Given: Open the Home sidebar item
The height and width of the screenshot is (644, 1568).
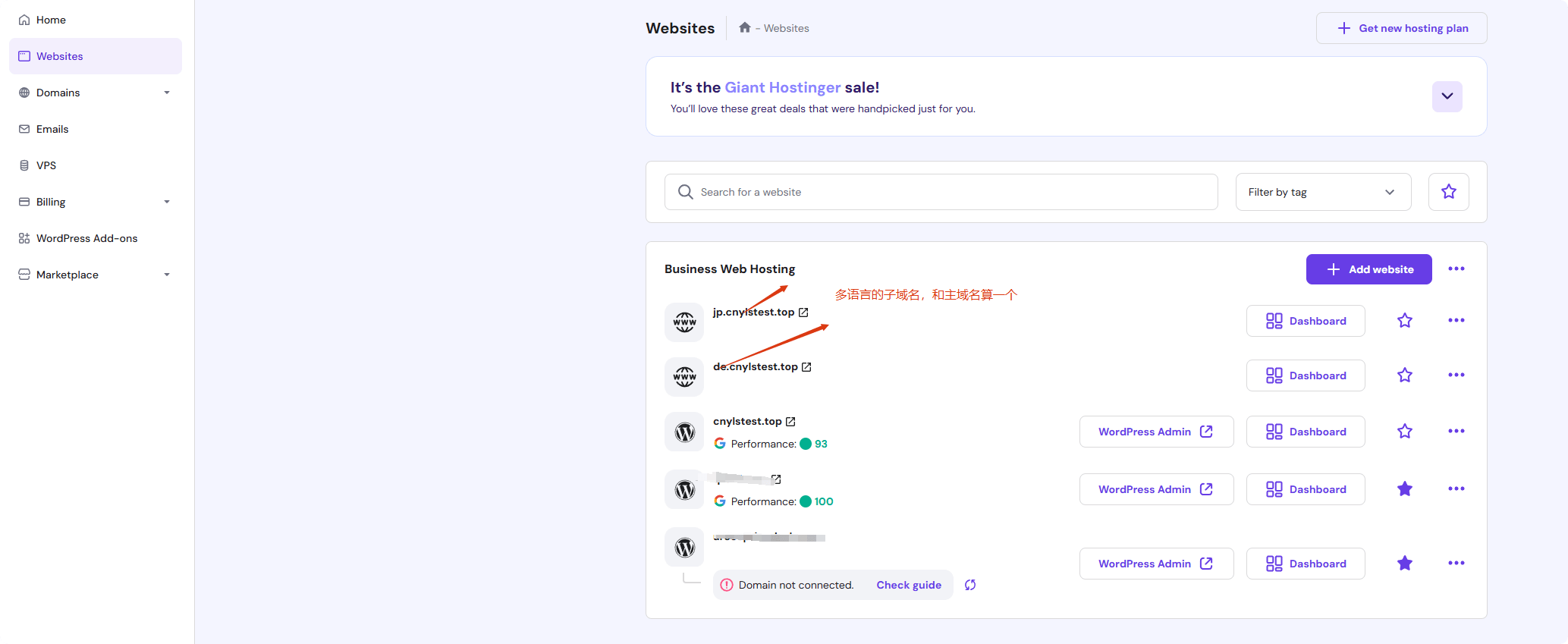Looking at the screenshot, I should [x=96, y=20].
